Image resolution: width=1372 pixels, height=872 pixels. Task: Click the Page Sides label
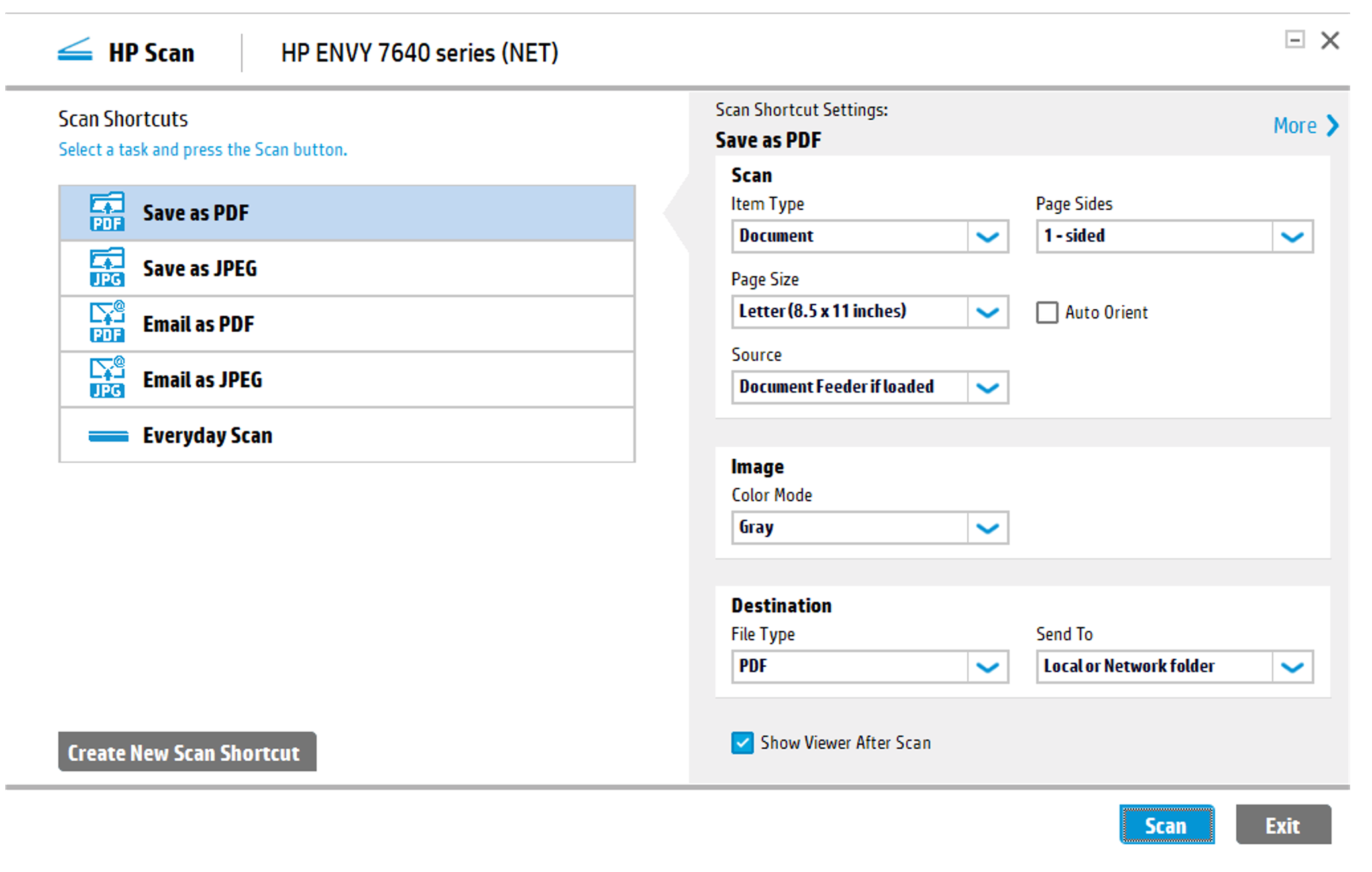(1074, 204)
